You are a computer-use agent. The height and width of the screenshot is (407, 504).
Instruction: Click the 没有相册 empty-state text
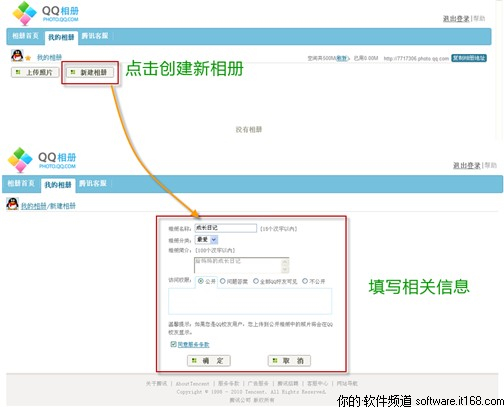249,129
